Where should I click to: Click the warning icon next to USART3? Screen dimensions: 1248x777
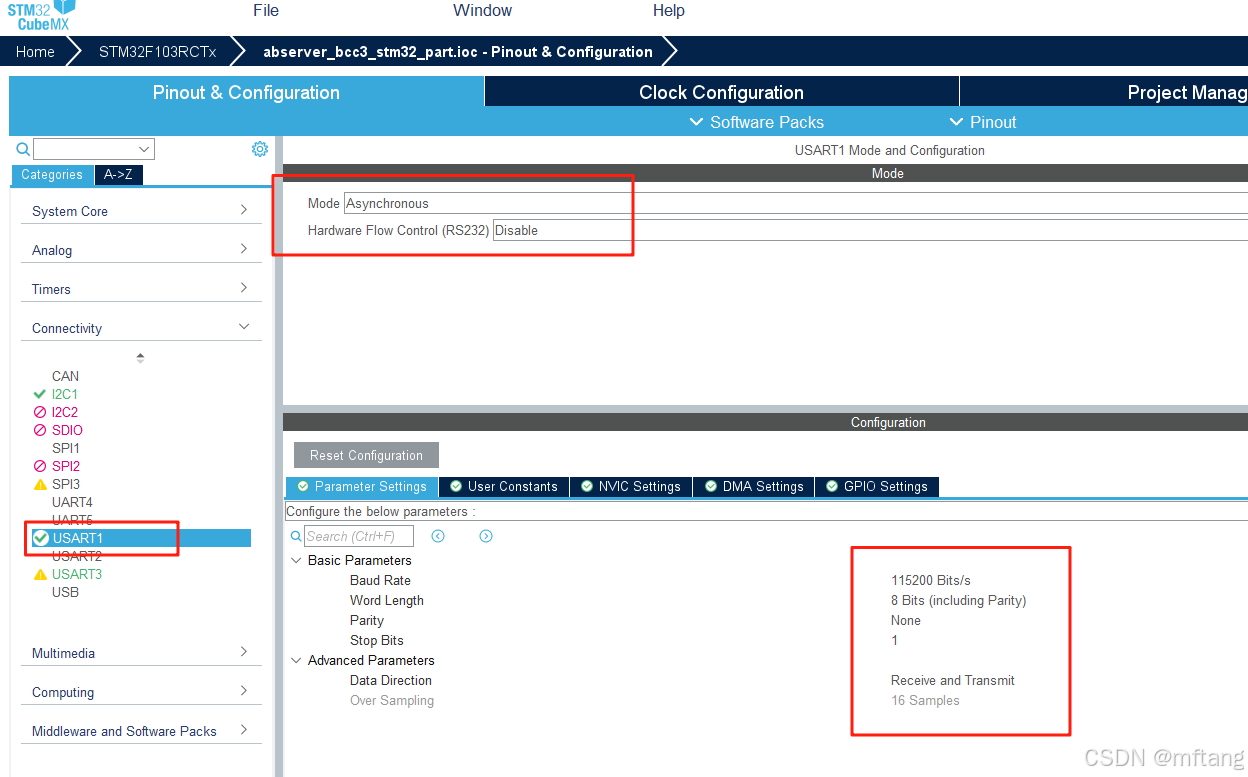[x=40, y=574]
